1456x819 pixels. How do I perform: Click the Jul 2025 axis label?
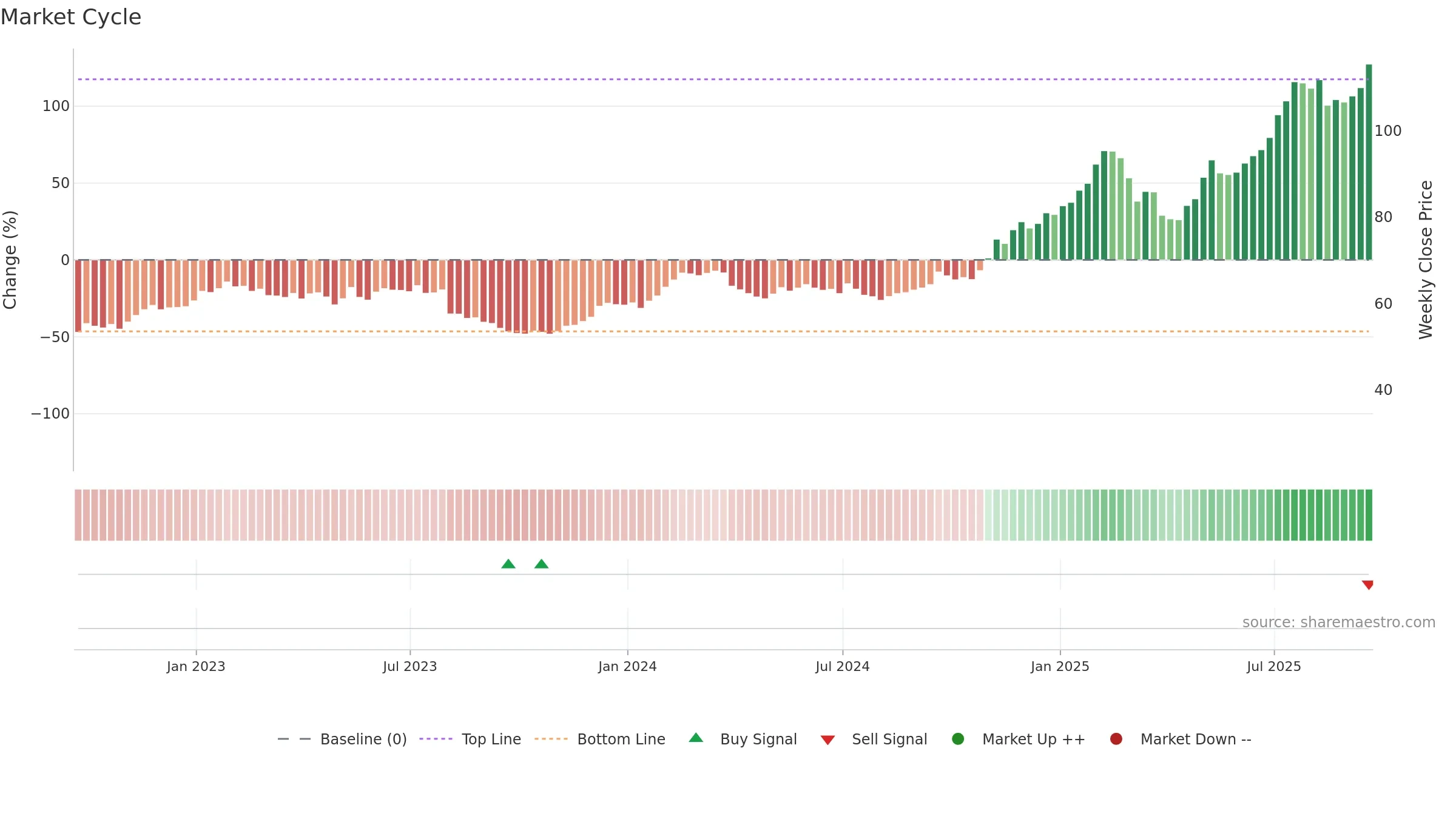(1274, 667)
